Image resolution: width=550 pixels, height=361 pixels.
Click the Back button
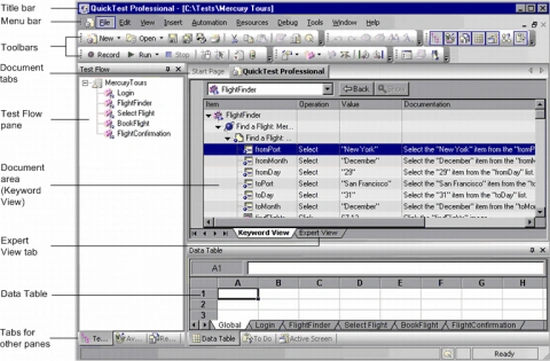coord(357,89)
